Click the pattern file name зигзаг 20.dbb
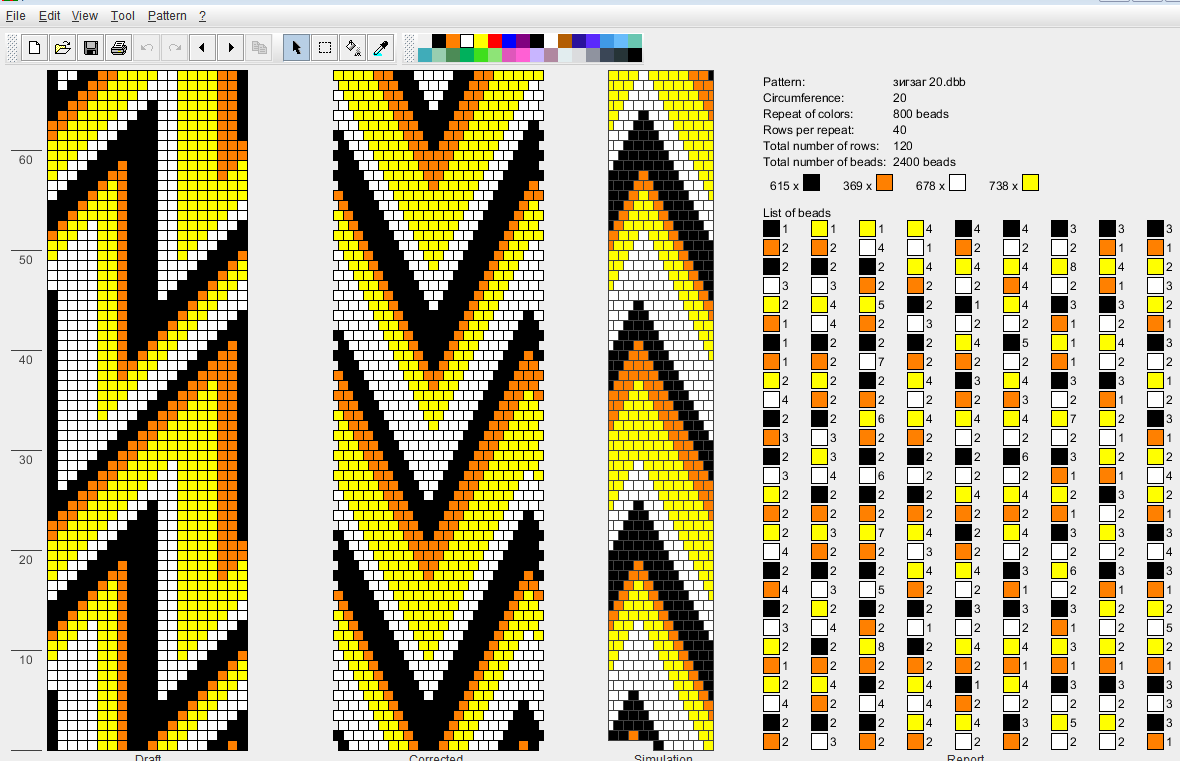1180x761 pixels. pyautogui.click(x=929, y=82)
